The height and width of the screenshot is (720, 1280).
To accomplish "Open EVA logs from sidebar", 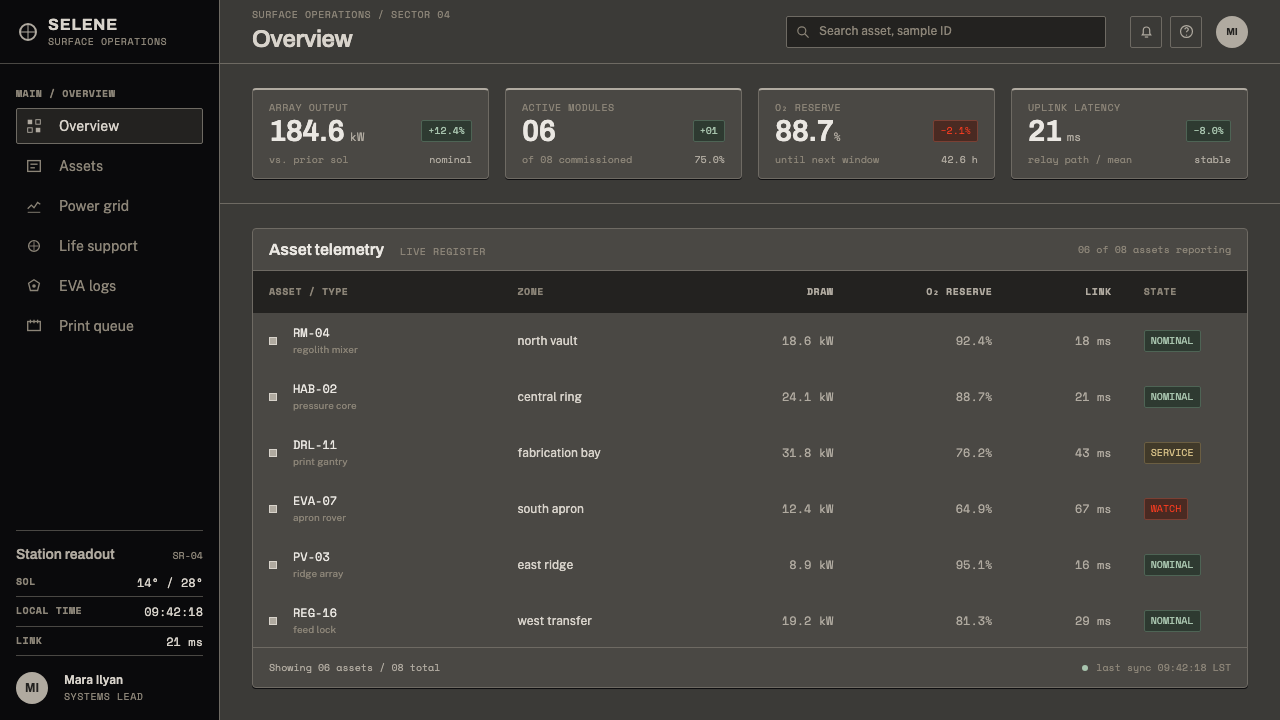I will [109, 286].
